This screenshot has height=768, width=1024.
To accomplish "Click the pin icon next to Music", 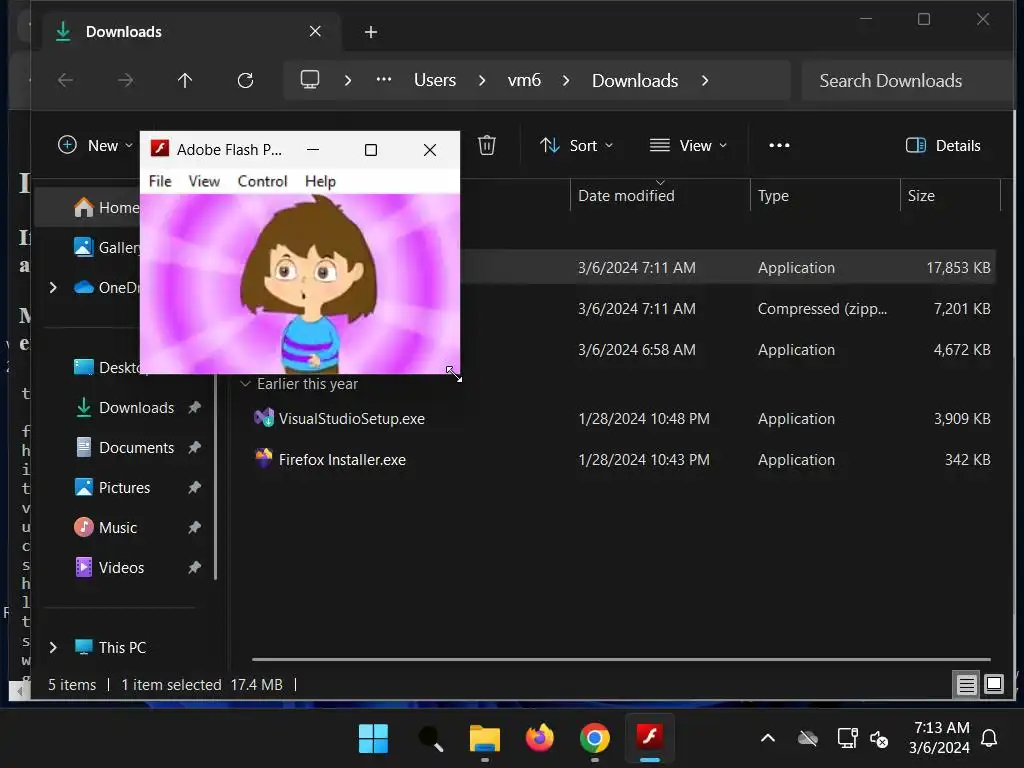I will pos(194,527).
